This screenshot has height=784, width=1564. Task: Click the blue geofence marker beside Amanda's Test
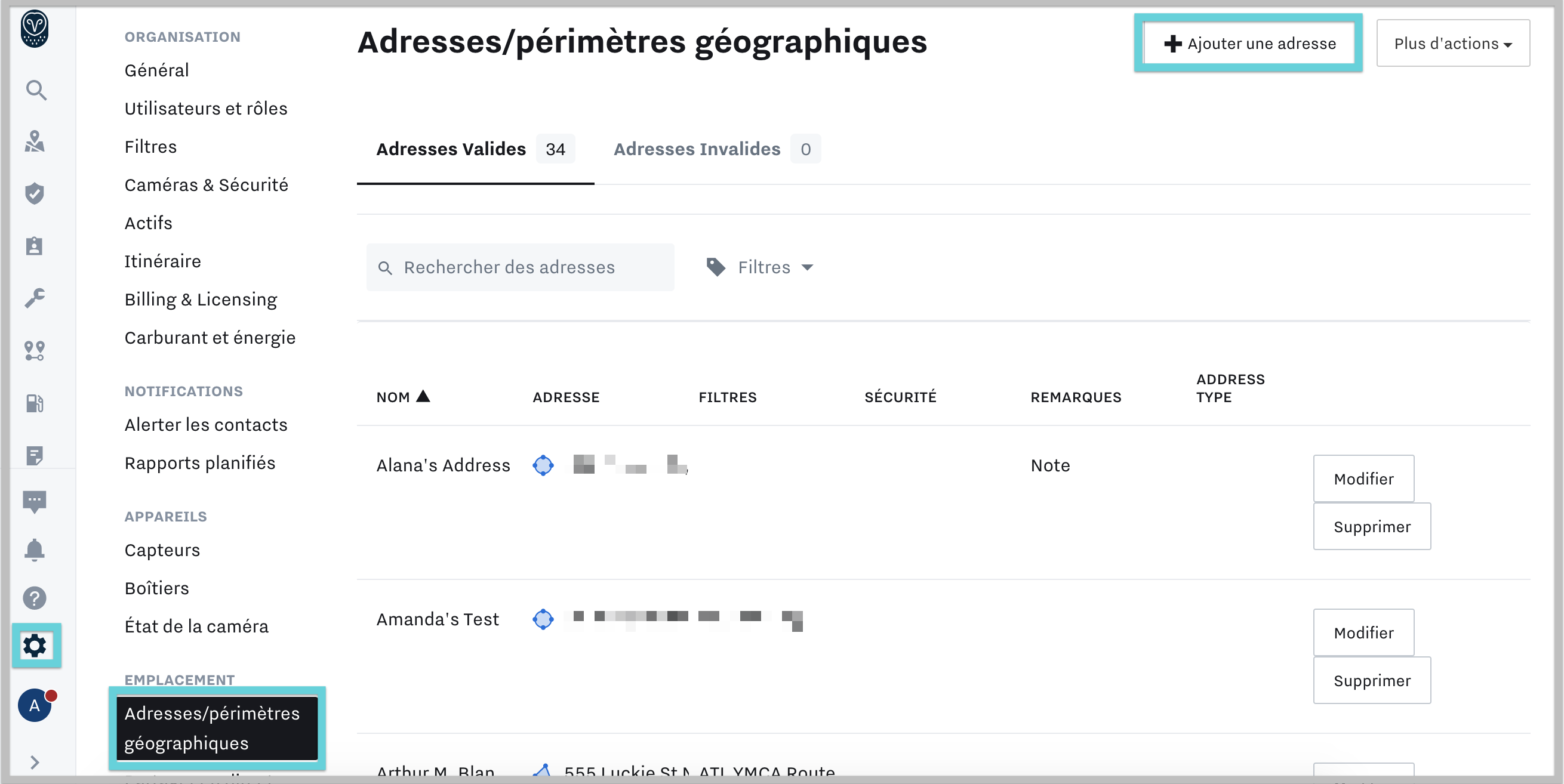point(543,619)
